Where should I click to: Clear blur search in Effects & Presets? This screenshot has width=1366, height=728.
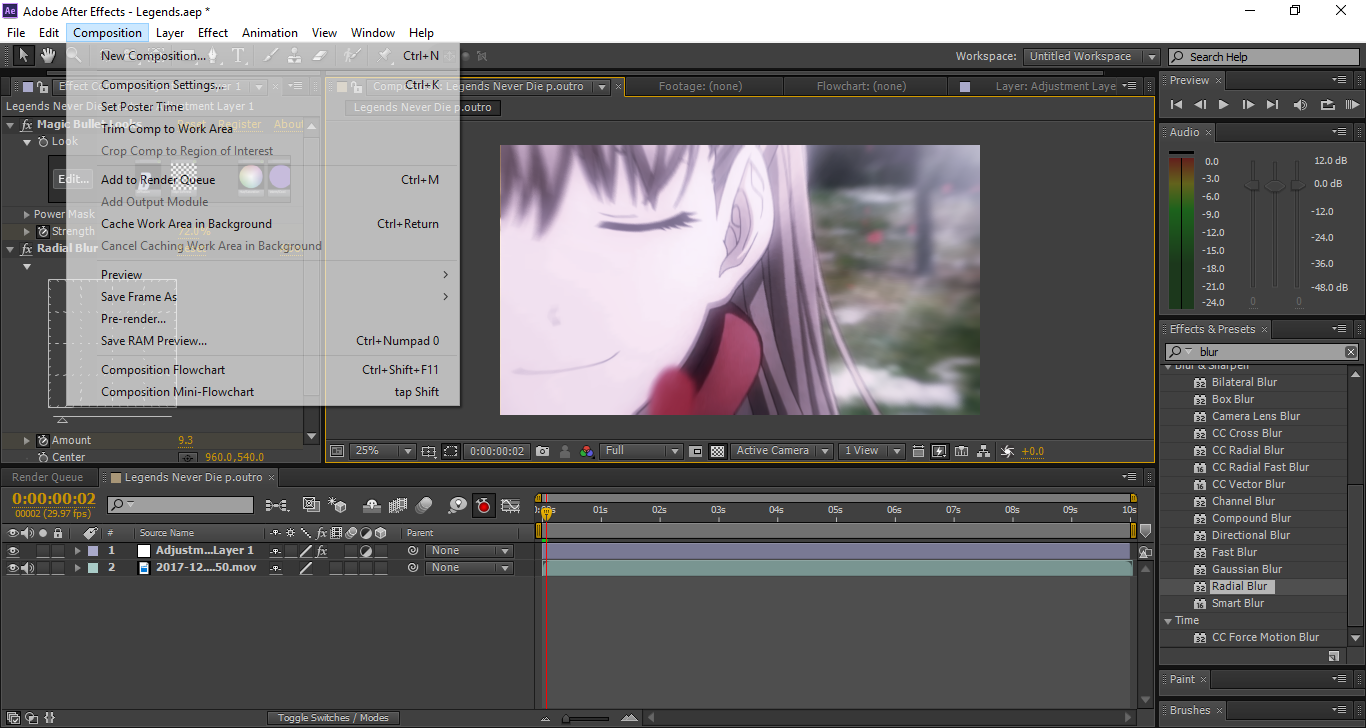[x=1351, y=352]
